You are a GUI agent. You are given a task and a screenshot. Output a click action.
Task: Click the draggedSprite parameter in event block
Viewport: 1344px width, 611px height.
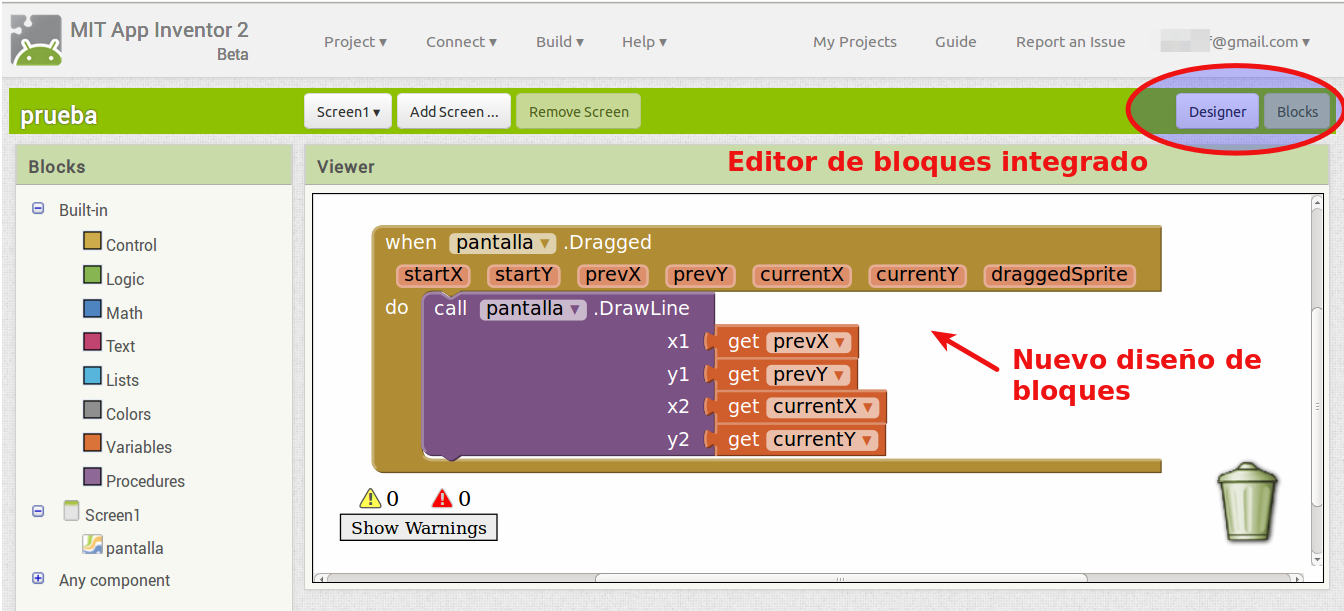1059,275
